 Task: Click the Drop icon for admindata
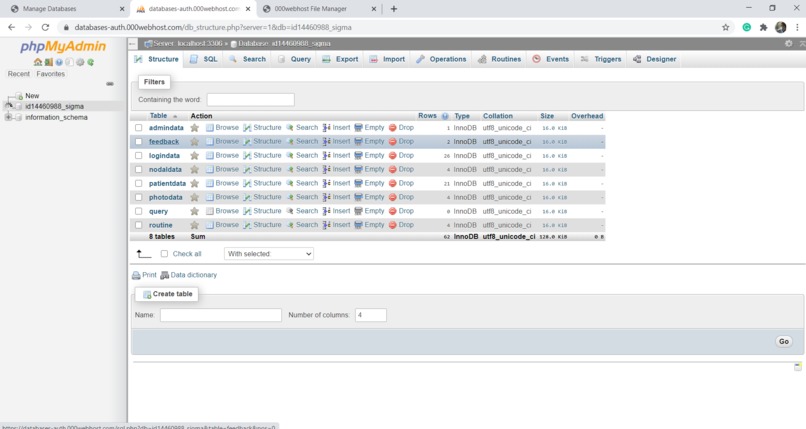coord(393,128)
